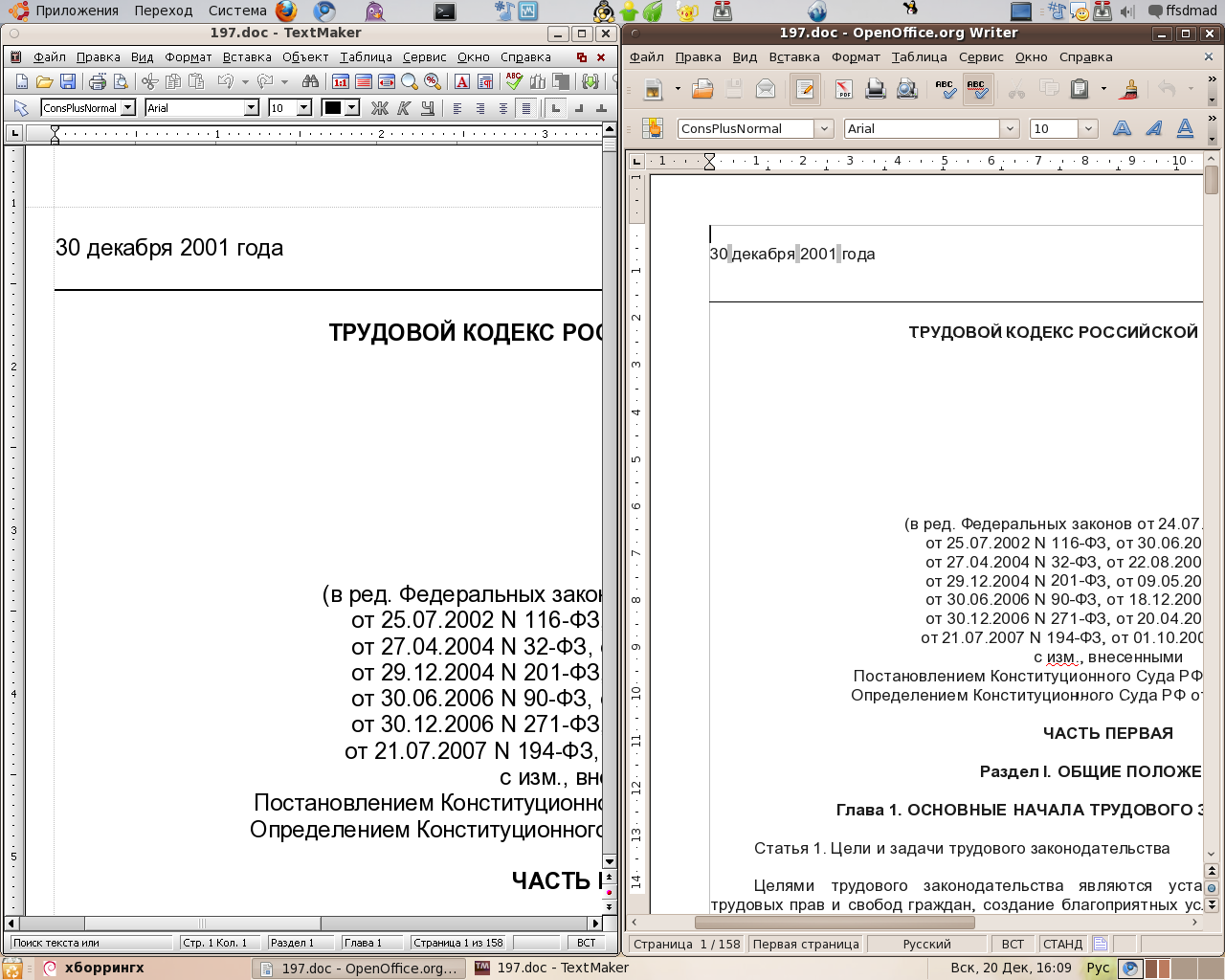Viewport: 1225px width, 980px height.
Task: Open Styles and Formatting icon in Writer
Action: tap(653, 128)
